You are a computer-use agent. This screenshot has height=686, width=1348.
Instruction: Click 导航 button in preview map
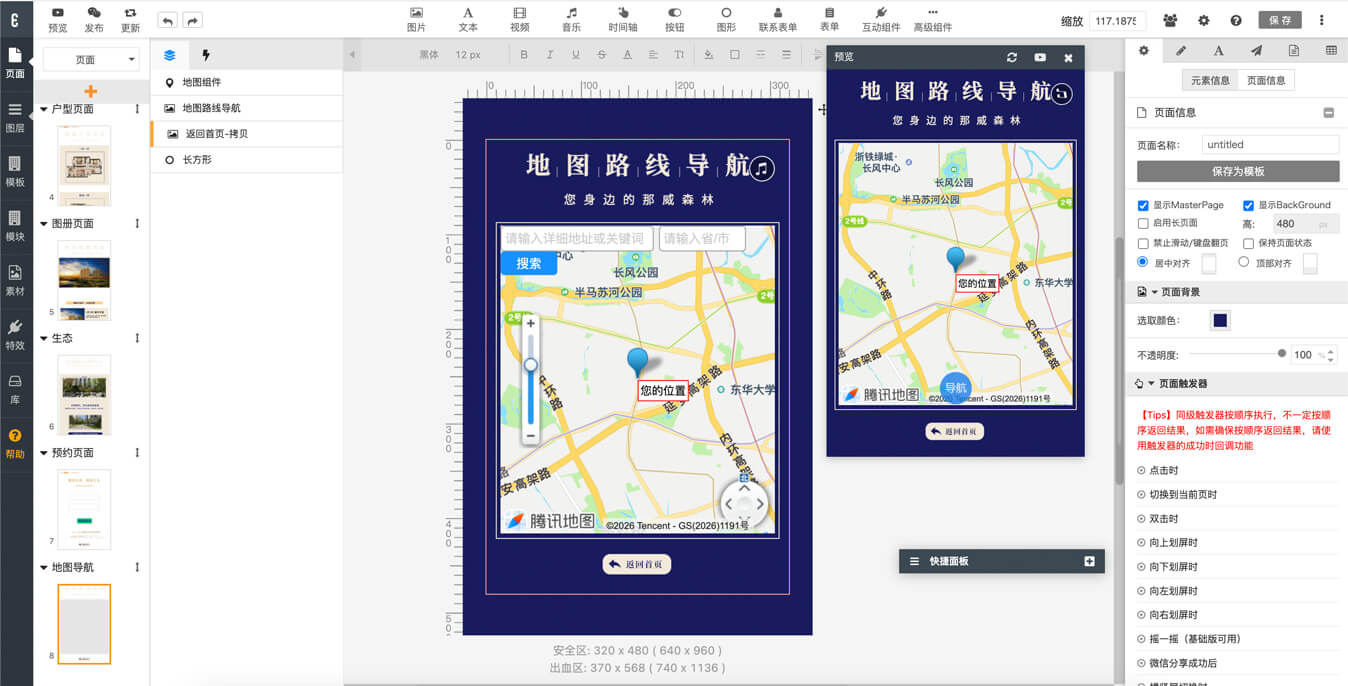pyautogui.click(x=956, y=388)
